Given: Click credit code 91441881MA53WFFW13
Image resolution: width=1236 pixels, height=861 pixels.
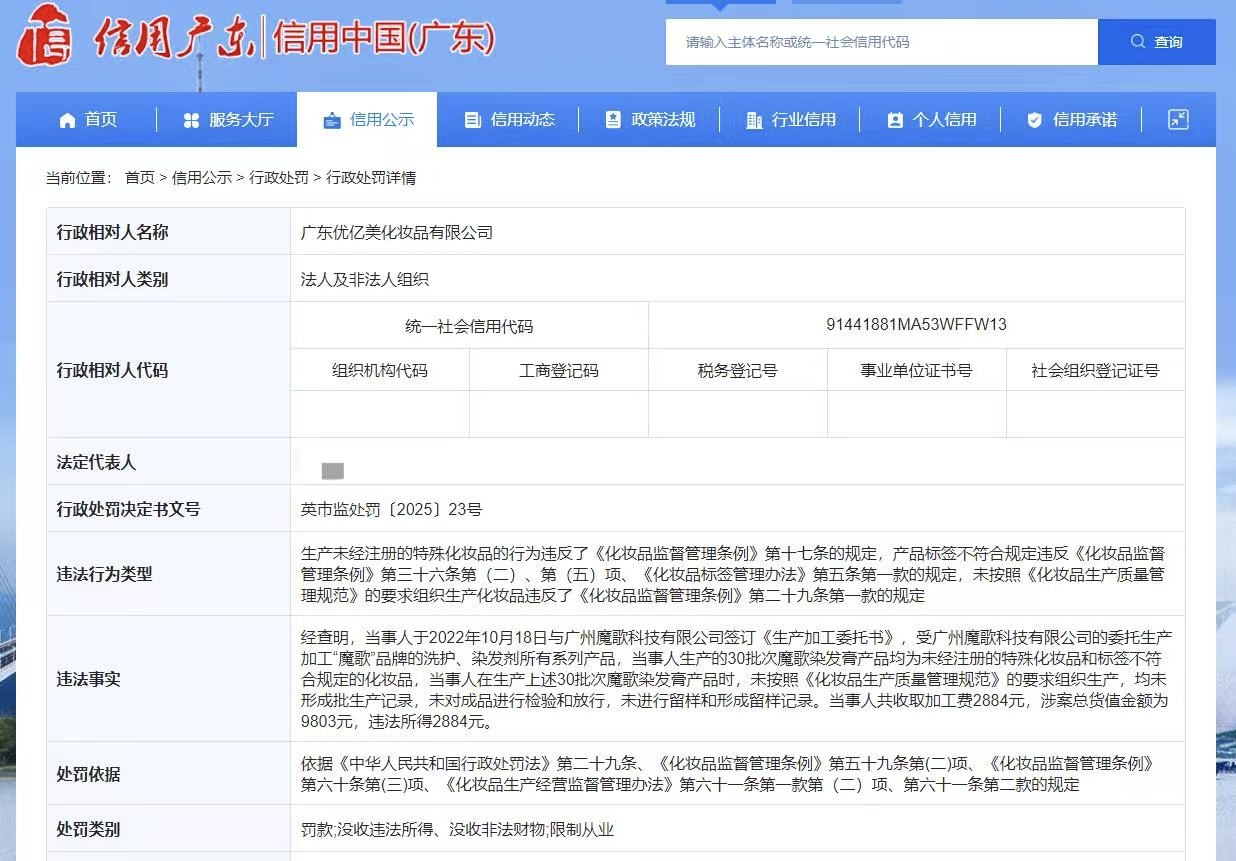Looking at the screenshot, I should tap(916, 325).
